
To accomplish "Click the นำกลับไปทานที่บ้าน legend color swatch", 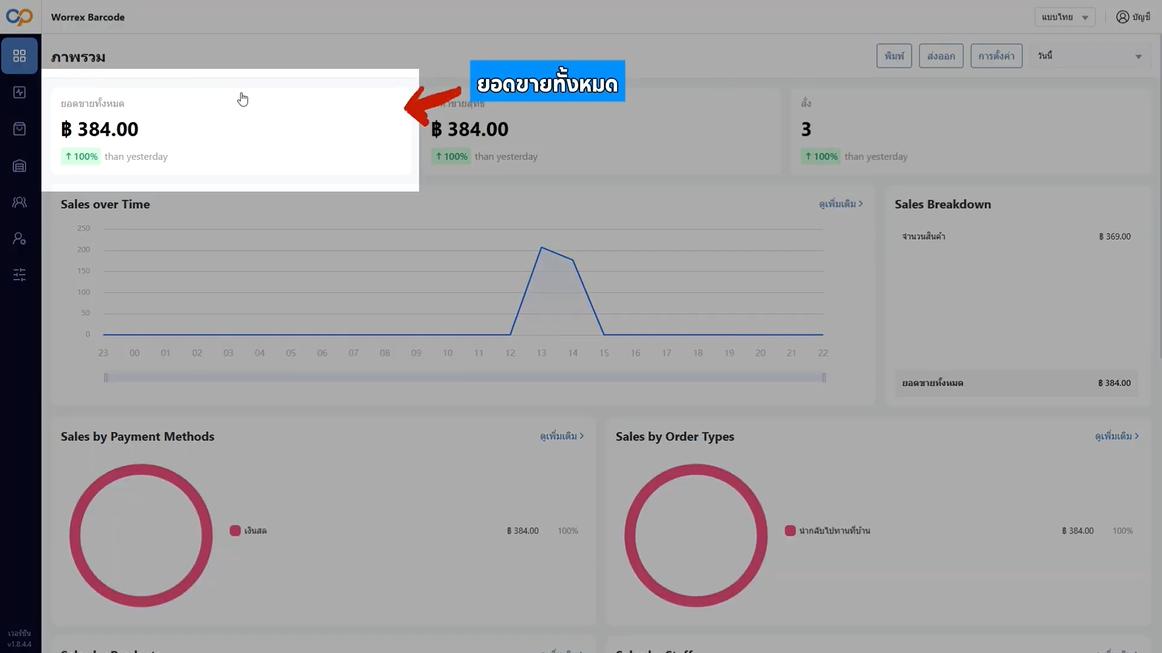I will click(790, 531).
